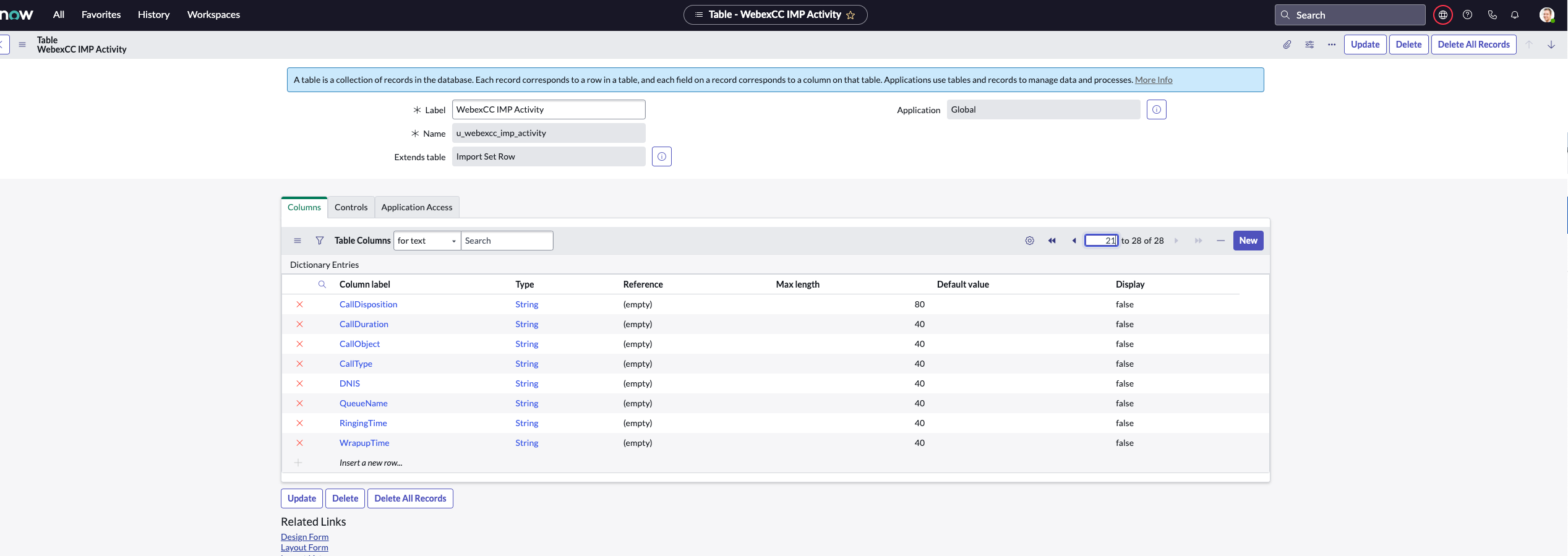This screenshot has width=1568, height=556.
Task: Focus the Label input field
Action: click(549, 109)
